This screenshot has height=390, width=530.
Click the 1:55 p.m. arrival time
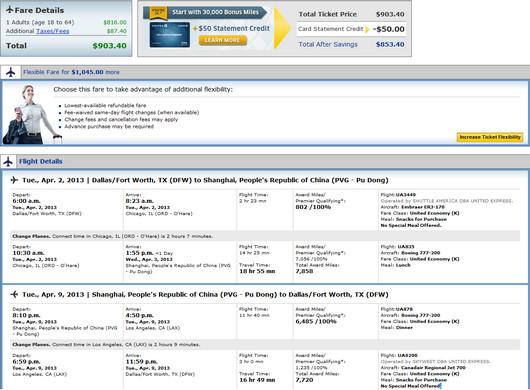pos(139,253)
